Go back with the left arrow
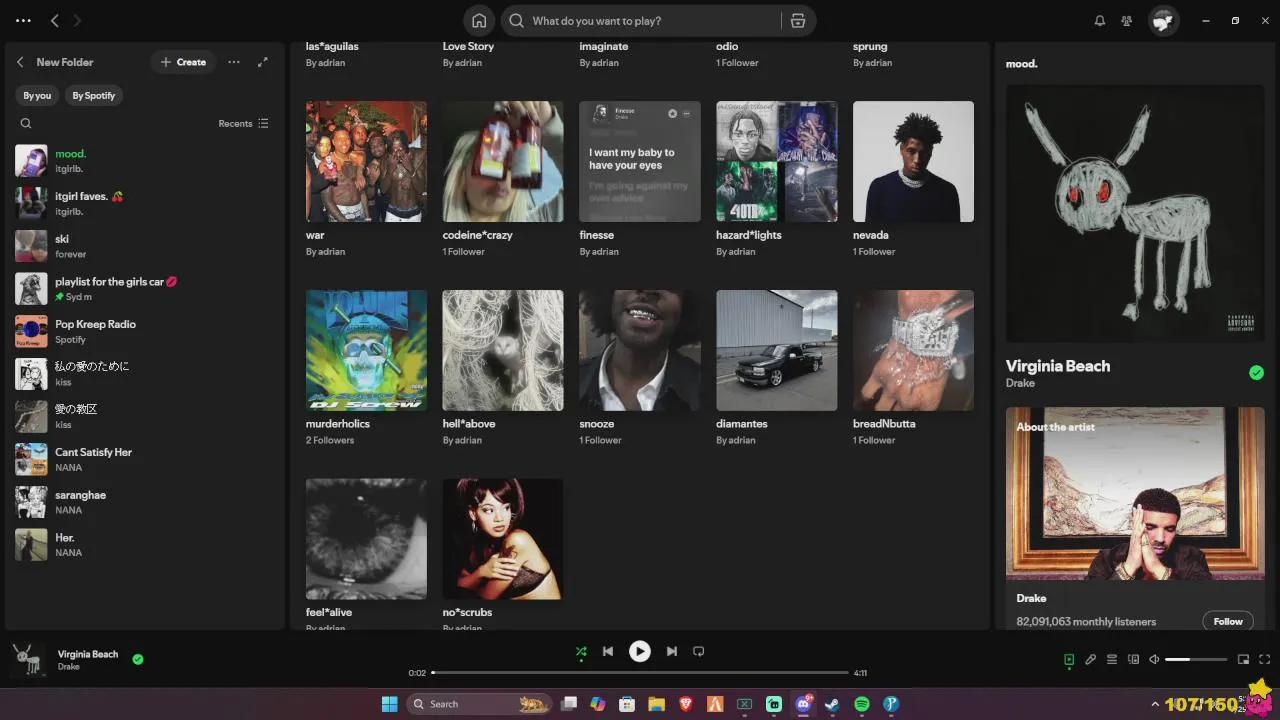The image size is (1280, 720). point(55,21)
